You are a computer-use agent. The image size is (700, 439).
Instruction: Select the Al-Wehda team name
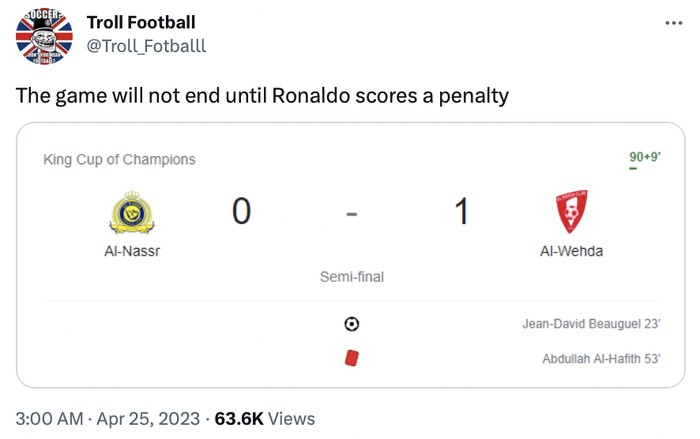571,251
